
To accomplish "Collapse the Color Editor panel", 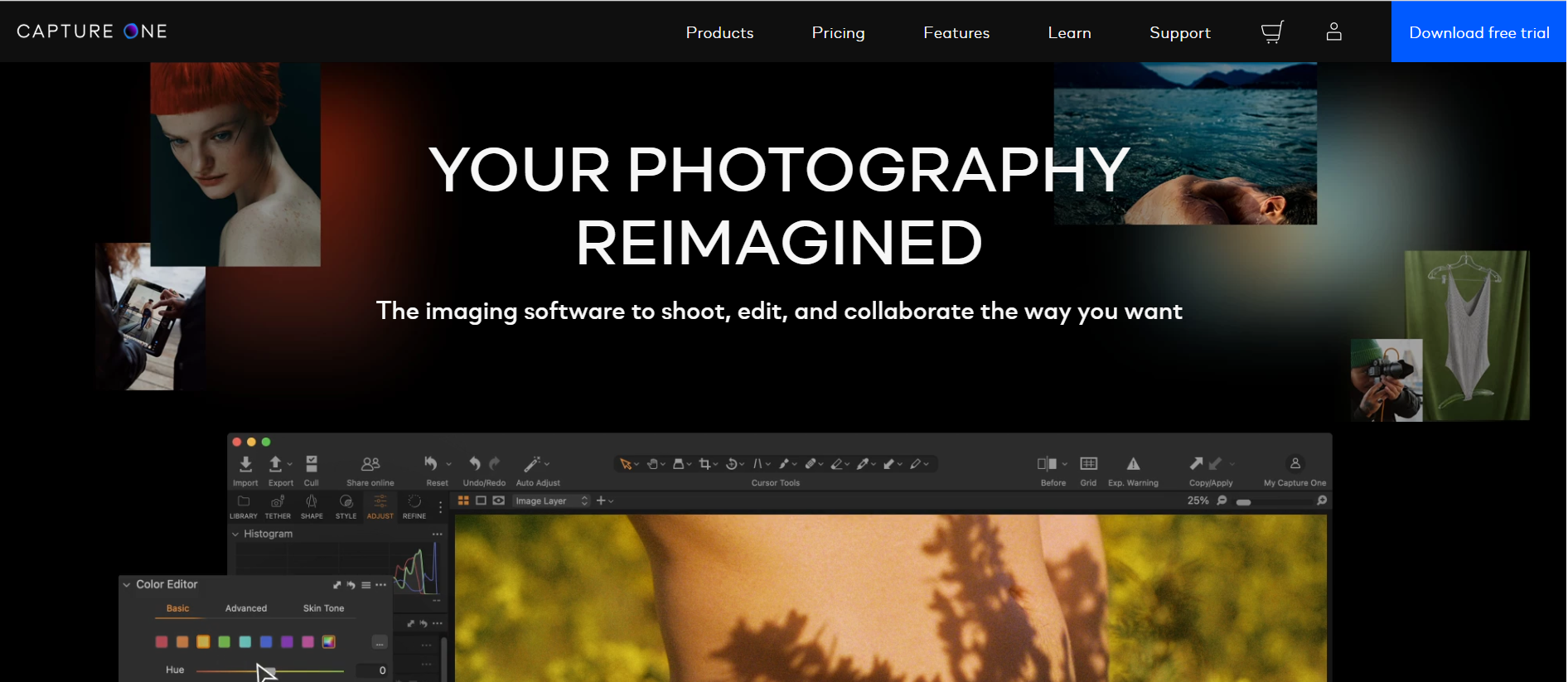I will (127, 585).
